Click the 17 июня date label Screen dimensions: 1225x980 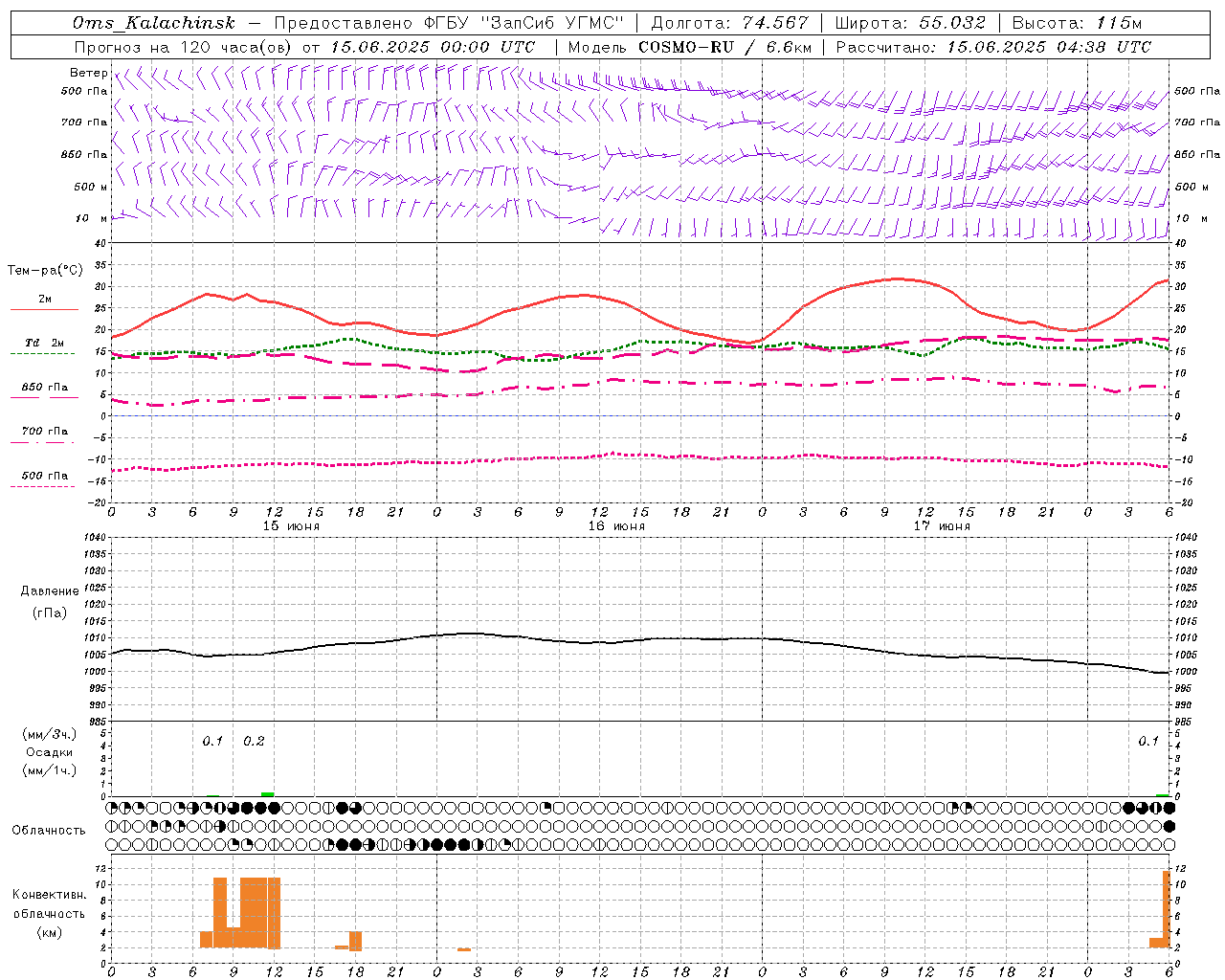942,526
